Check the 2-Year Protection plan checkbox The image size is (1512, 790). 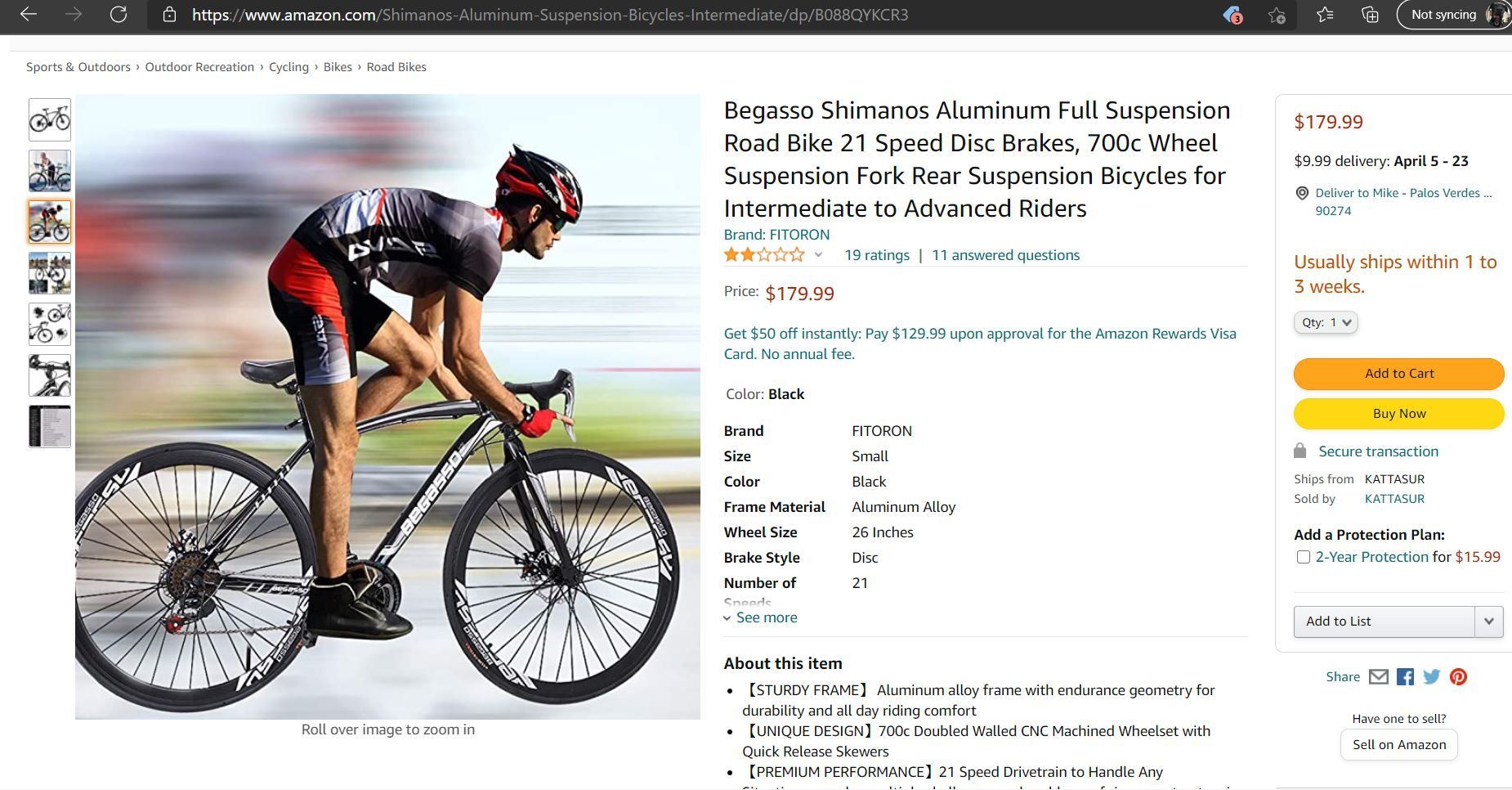1304,557
